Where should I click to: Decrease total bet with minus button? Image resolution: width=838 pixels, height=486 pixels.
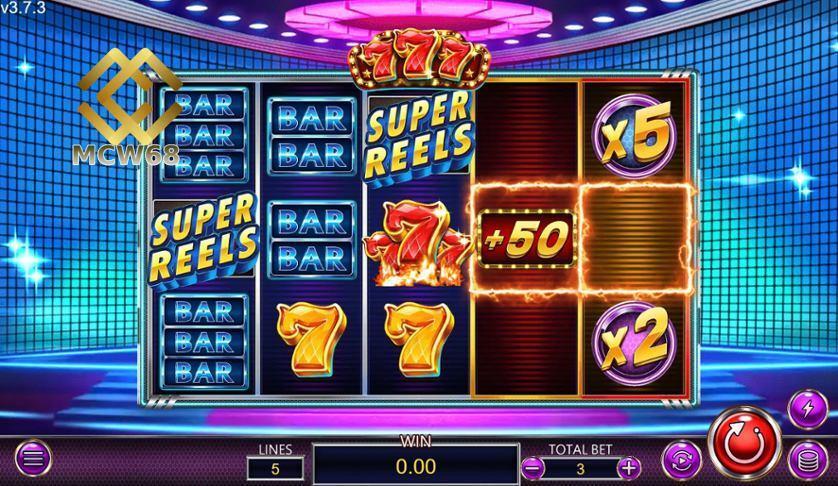[533, 468]
